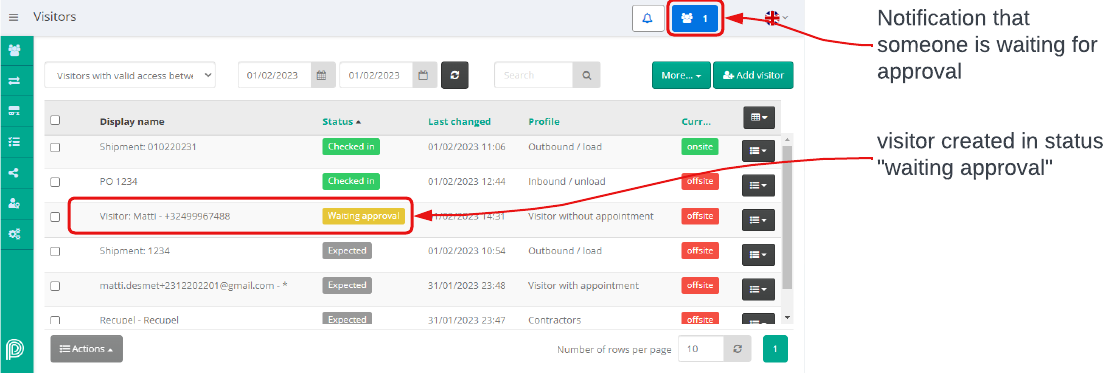Sort by the Profile column header

(544, 122)
